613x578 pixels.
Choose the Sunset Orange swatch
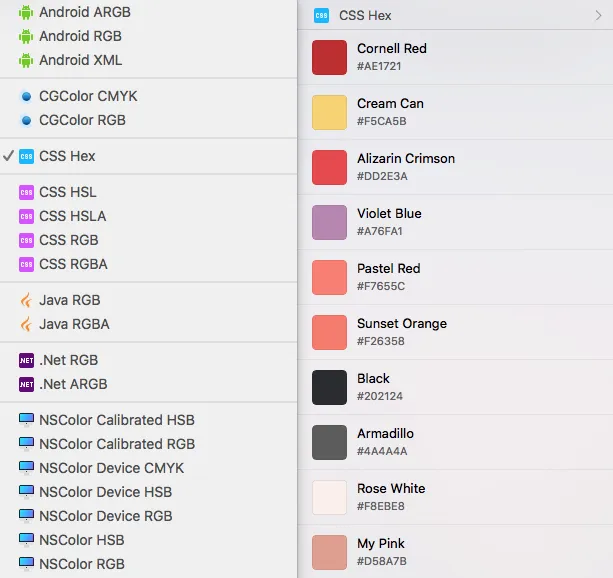click(x=329, y=332)
